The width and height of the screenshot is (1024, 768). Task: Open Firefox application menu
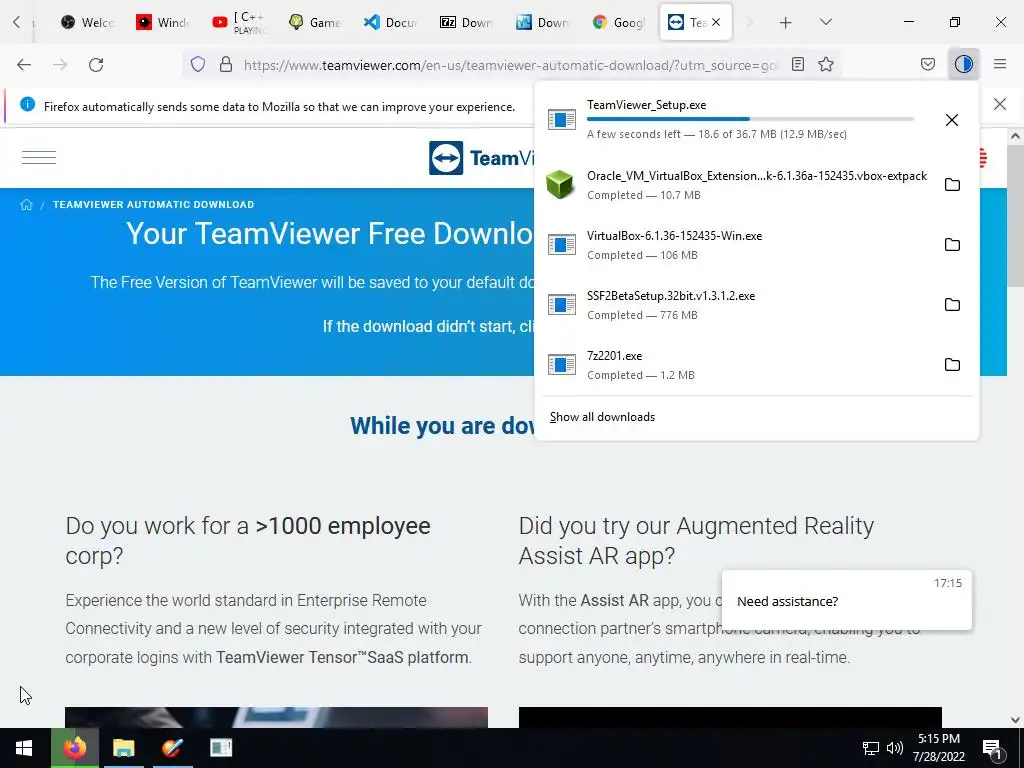(x=1000, y=64)
